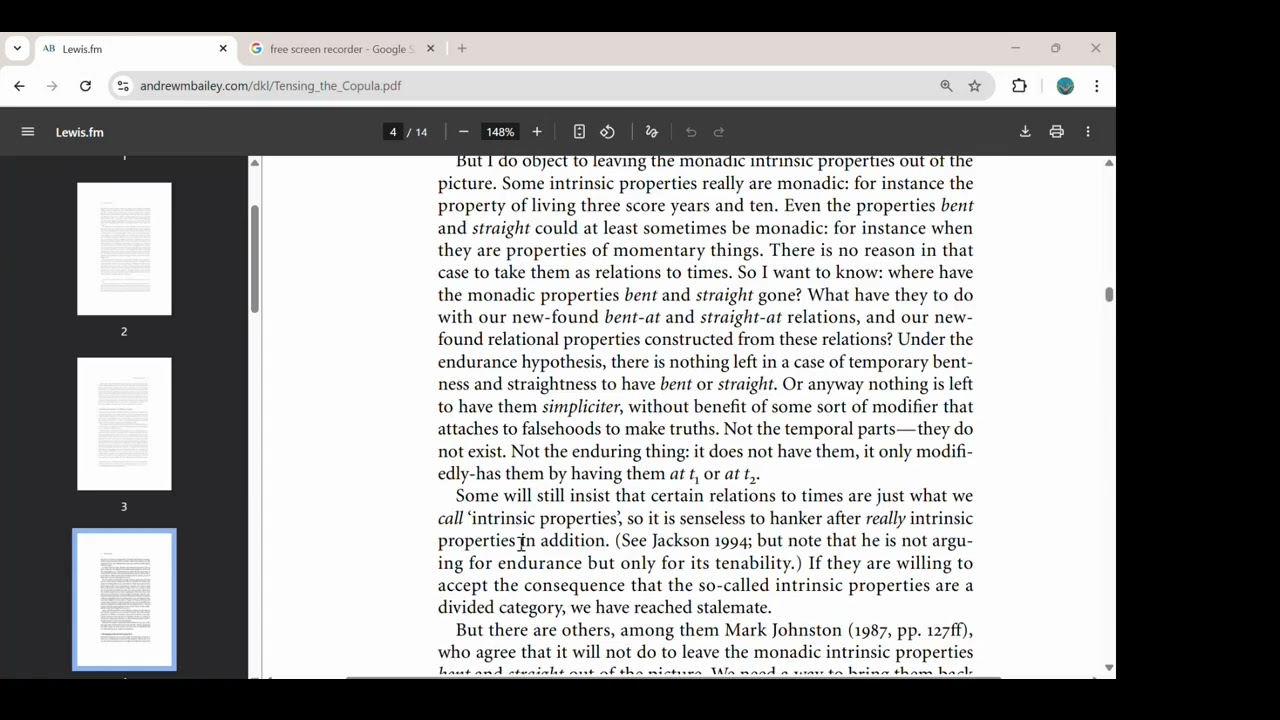
Task: Reload the current page
Action: coord(85,86)
